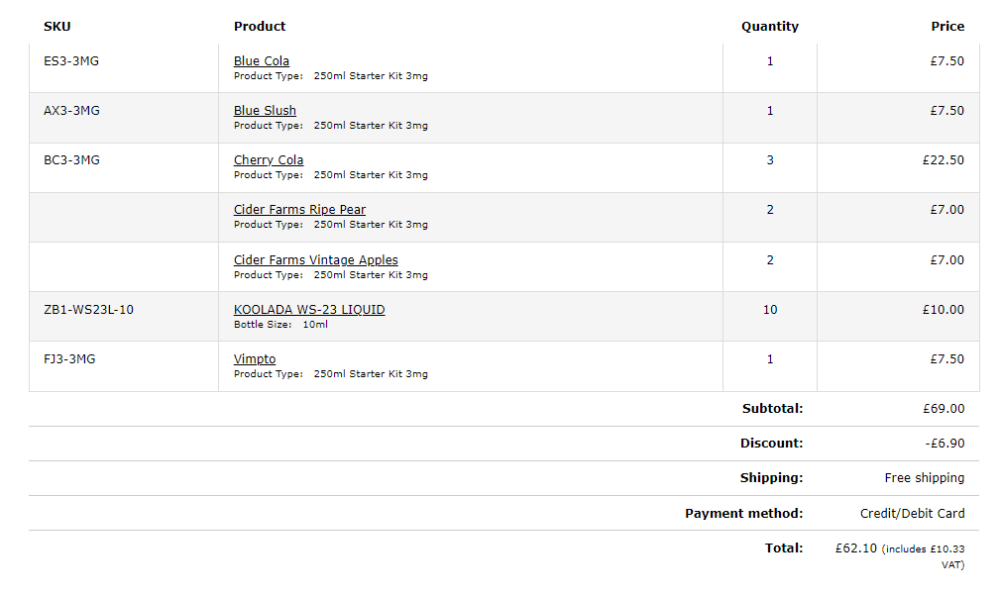Image resolution: width=1000 pixels, height=597 pixels.
Task: Click the £22.50 Cherry Cola price
Action: [943, 160]
